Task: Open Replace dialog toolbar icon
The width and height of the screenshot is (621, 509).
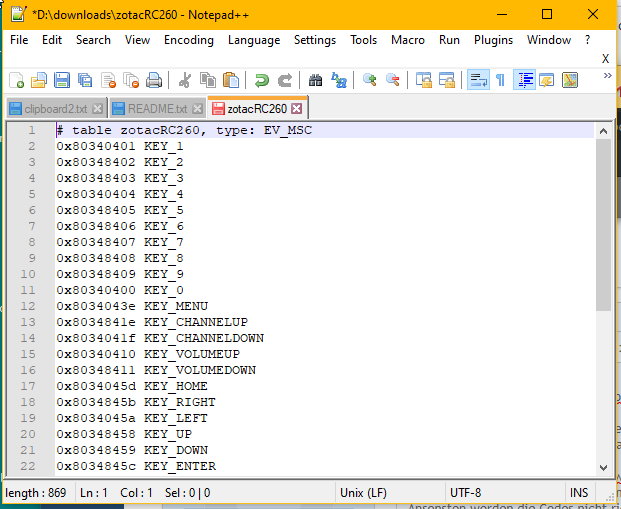Action: coord(339,80)
